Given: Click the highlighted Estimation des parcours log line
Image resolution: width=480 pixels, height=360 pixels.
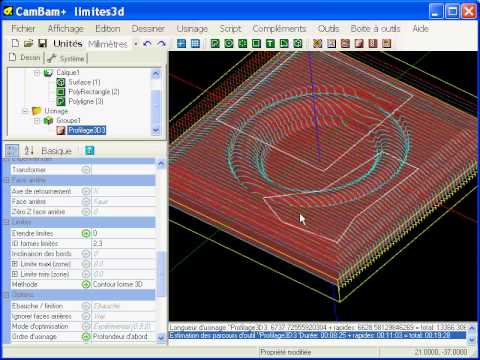Looking at the screenshot, I should (x=318, y=335).
